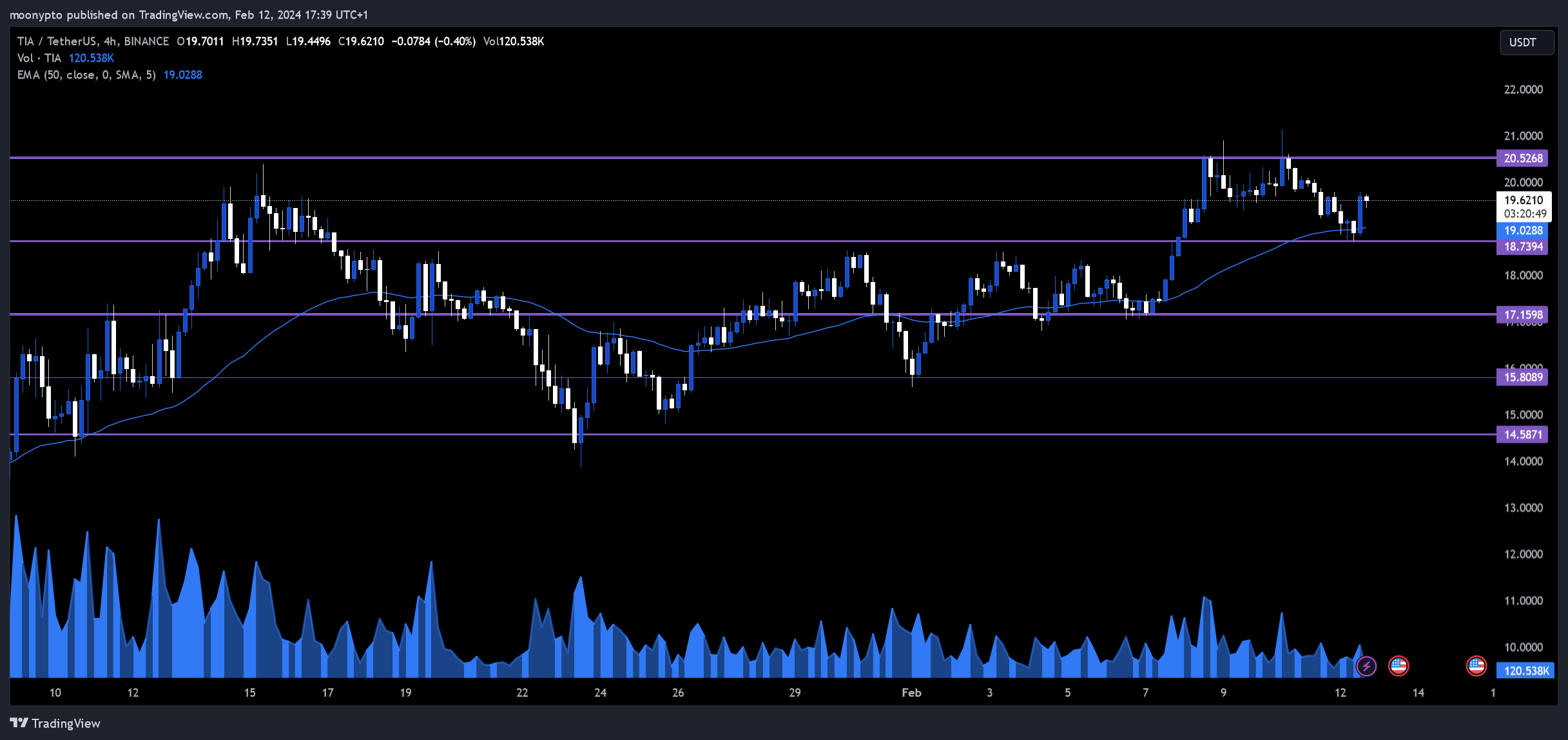Screen dimensions: 1568x740
Task: Click the countdown timer 03:20:49
Action: [x=1525, y=214]
